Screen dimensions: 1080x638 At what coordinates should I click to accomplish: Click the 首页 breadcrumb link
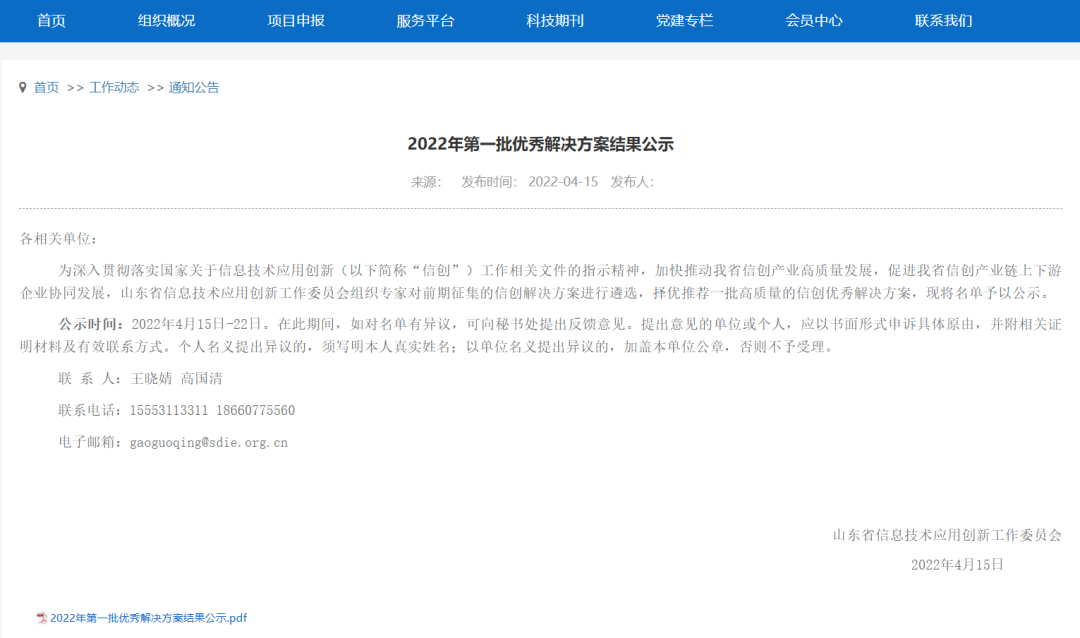coord(46,87)
